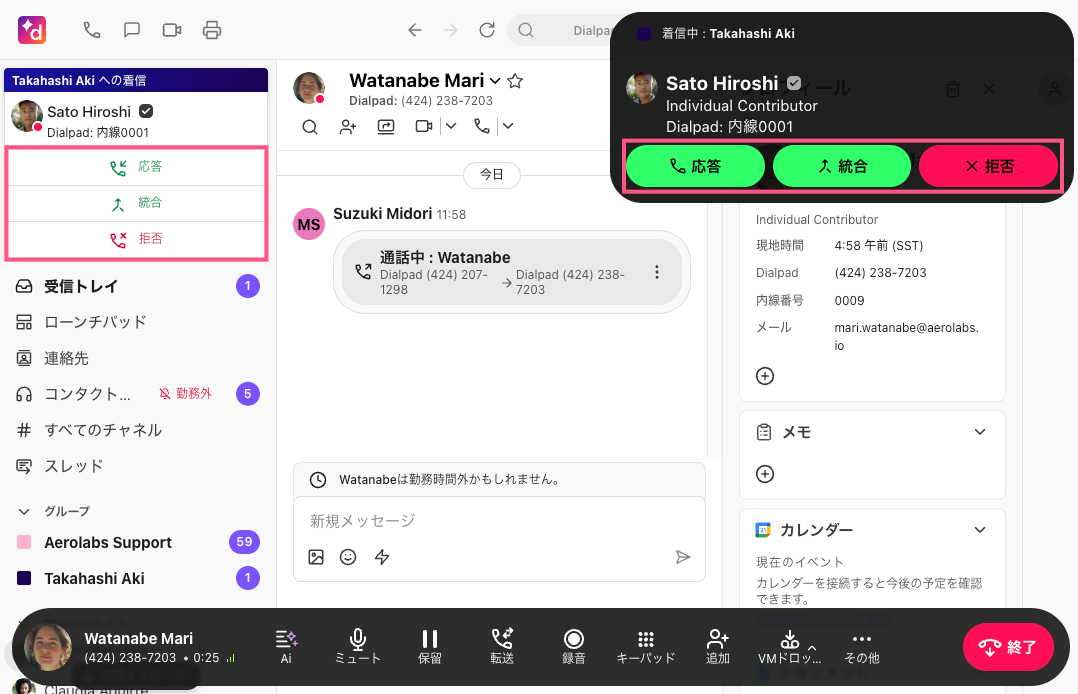
Task: Click green 統合 button in popup
Action: (842, 166)
